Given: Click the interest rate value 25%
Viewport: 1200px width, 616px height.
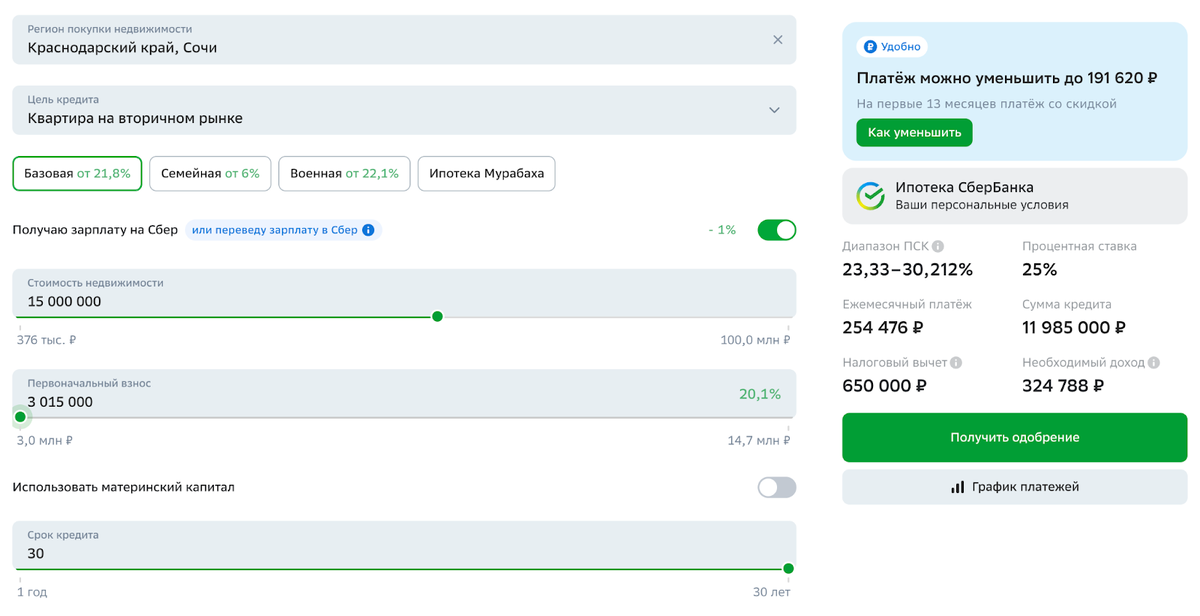Looking at the screenshot, I should [1040, 269].
